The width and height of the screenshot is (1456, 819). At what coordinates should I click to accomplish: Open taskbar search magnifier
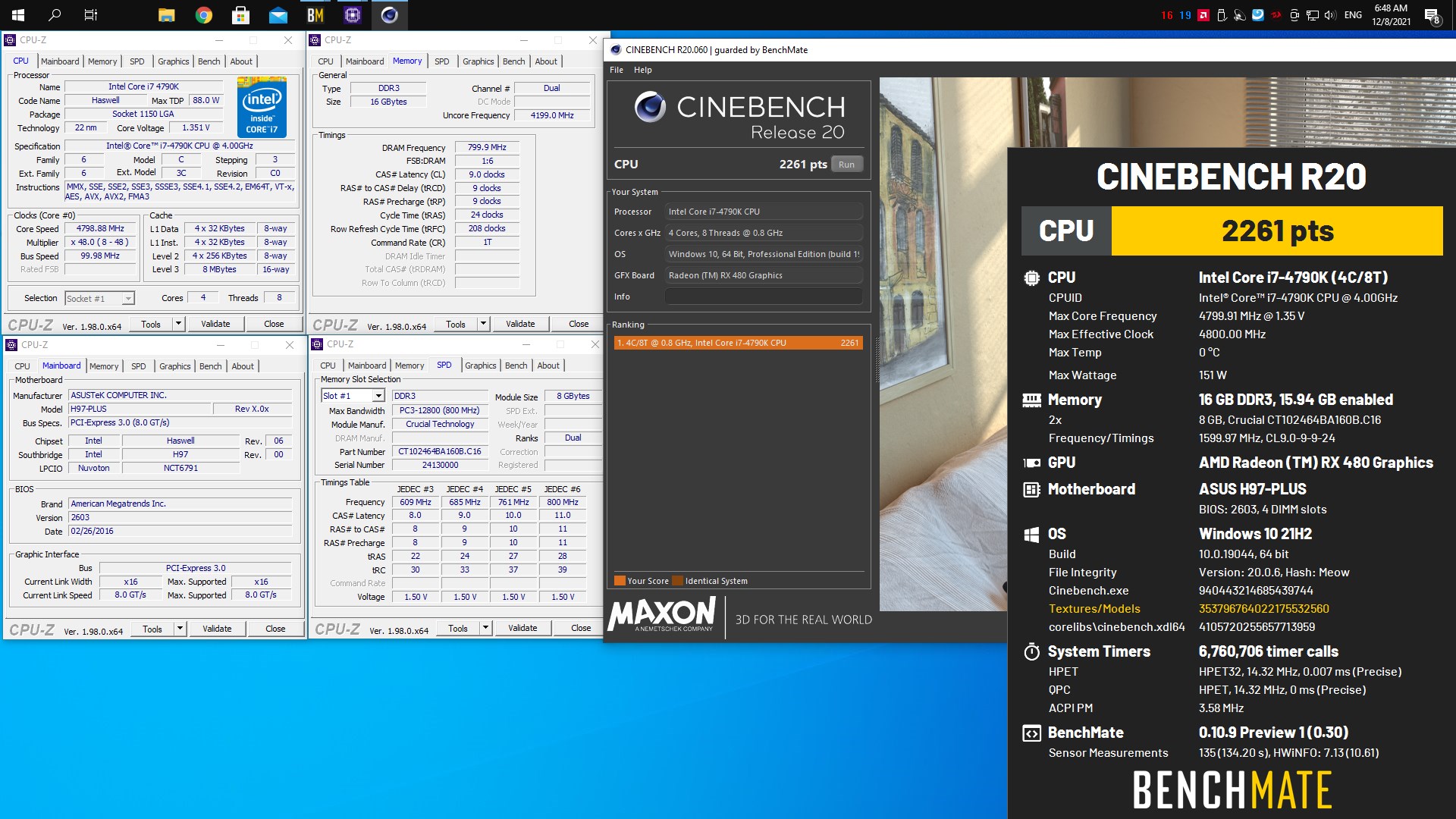pos(55,14)
